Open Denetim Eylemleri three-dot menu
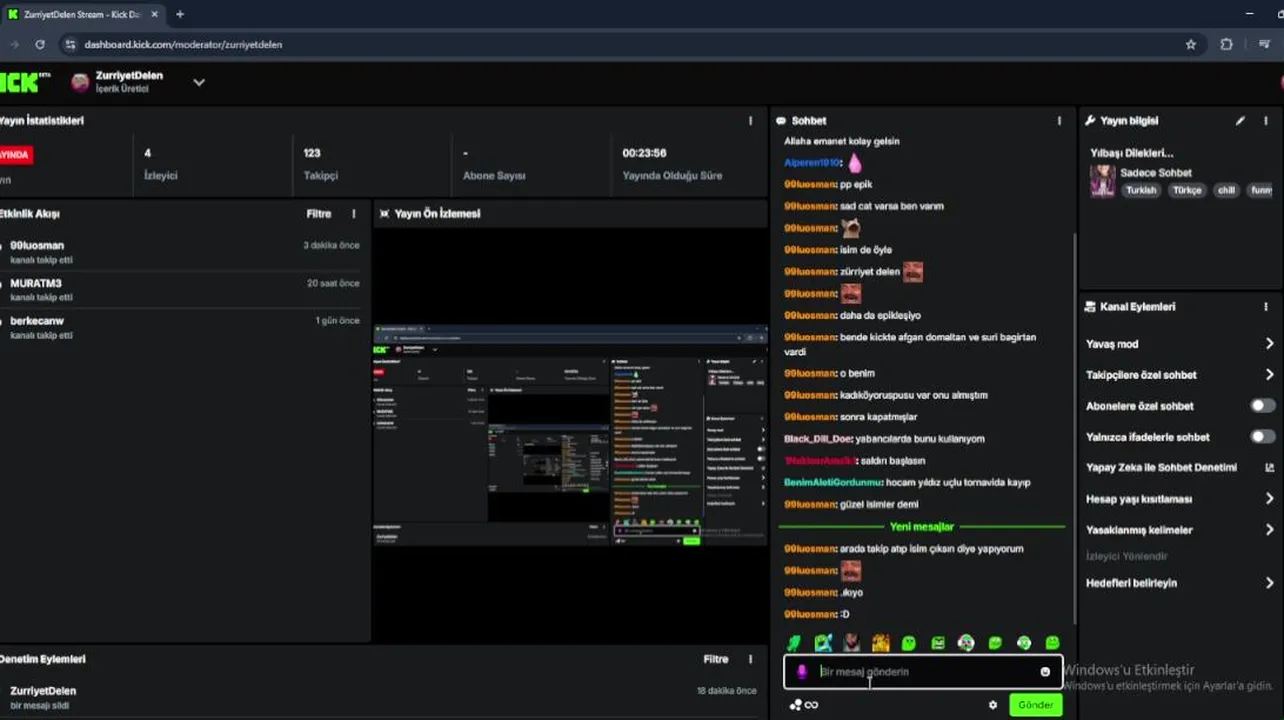The height and width of the screenshot is (720, 1284). pos(751,659)
